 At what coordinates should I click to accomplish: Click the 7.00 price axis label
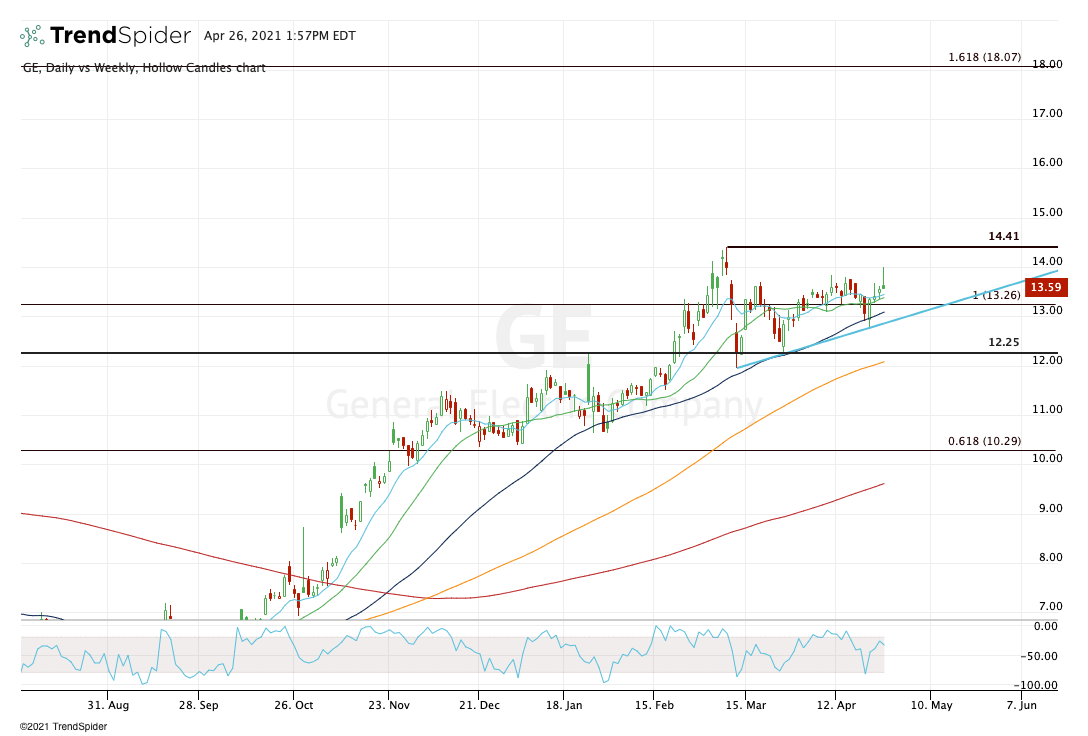(x=1051, y=606)
